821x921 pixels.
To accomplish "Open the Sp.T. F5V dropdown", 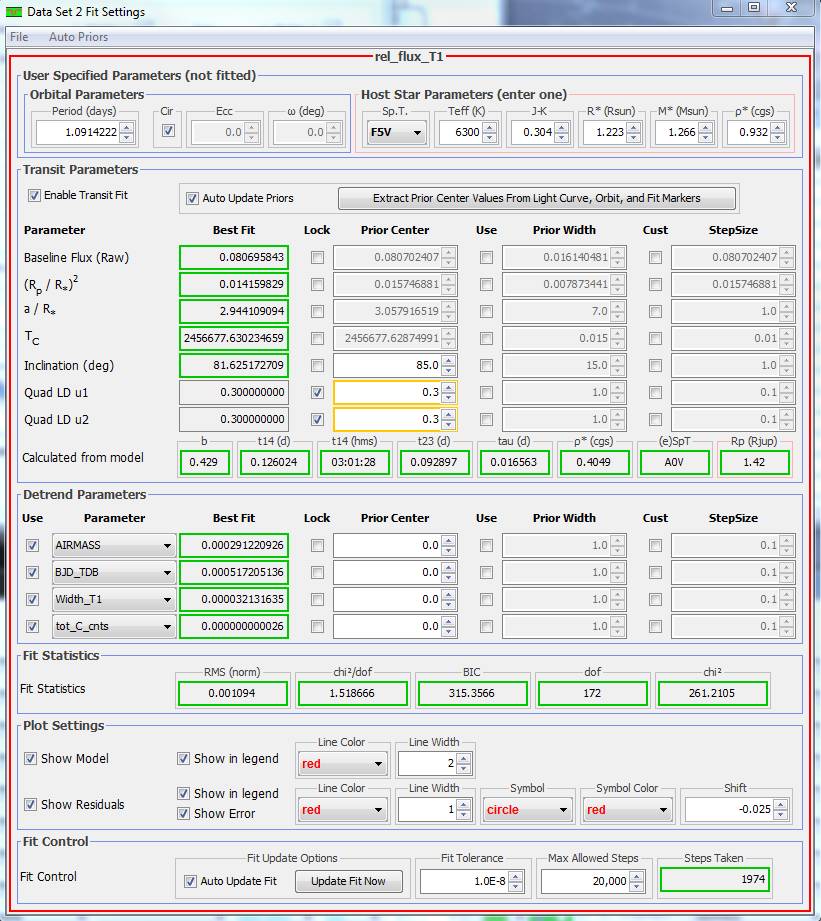I will (396, 132).
